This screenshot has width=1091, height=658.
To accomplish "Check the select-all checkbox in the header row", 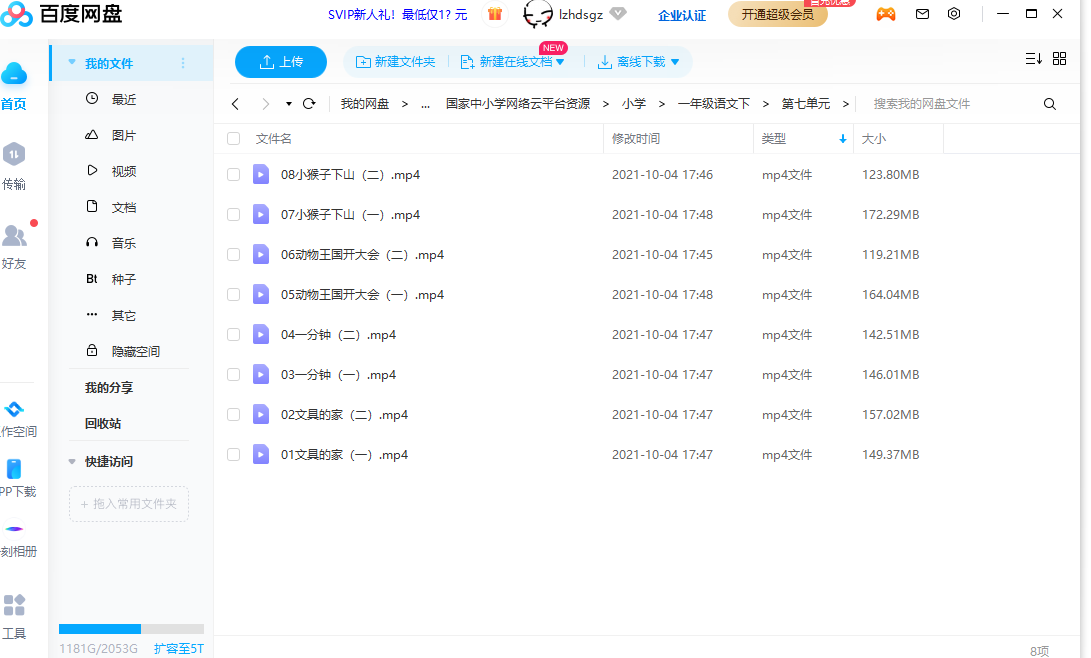I will click(233, 138).
